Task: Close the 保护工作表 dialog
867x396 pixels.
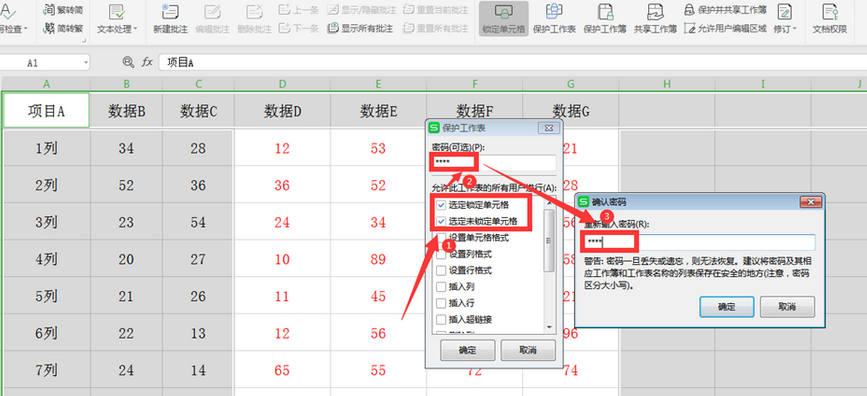Action: click(549, 128)
